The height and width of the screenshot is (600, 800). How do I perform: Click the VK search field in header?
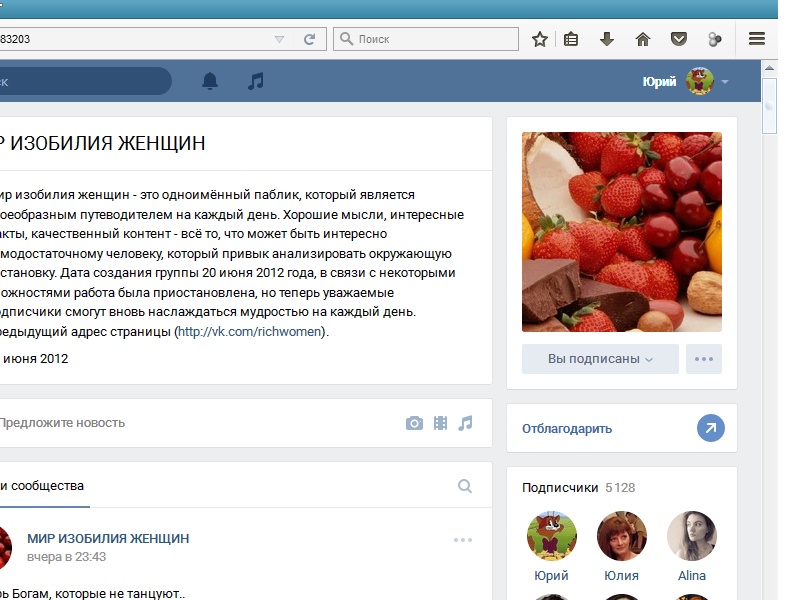click(85, 81)
